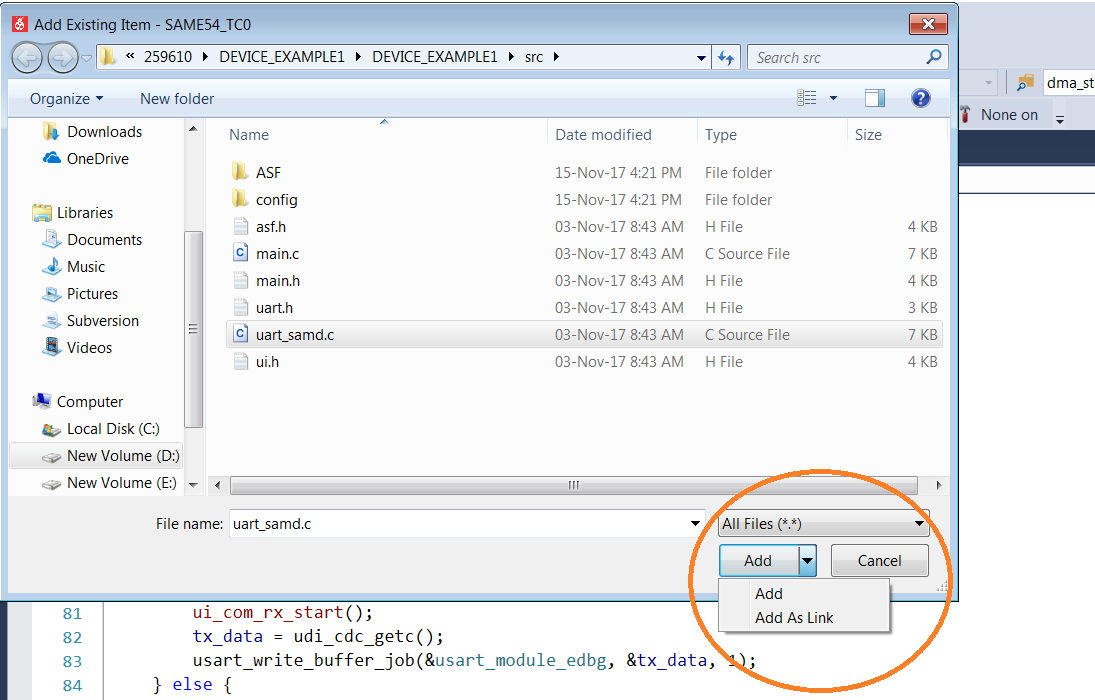
Task: Open the Organize menu
Action: [x=66, y=99]
